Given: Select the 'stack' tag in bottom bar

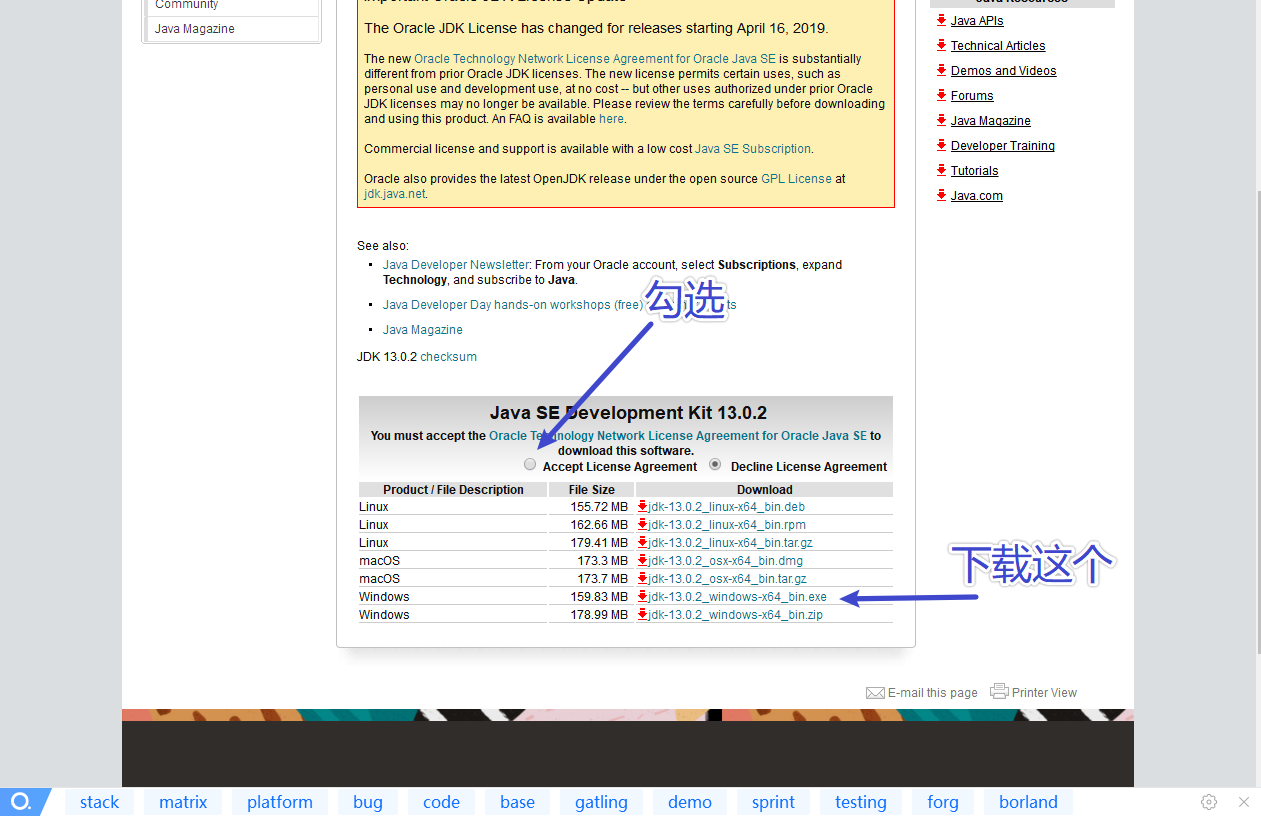Looking at the screenshot, I should (x=99, y=802).
